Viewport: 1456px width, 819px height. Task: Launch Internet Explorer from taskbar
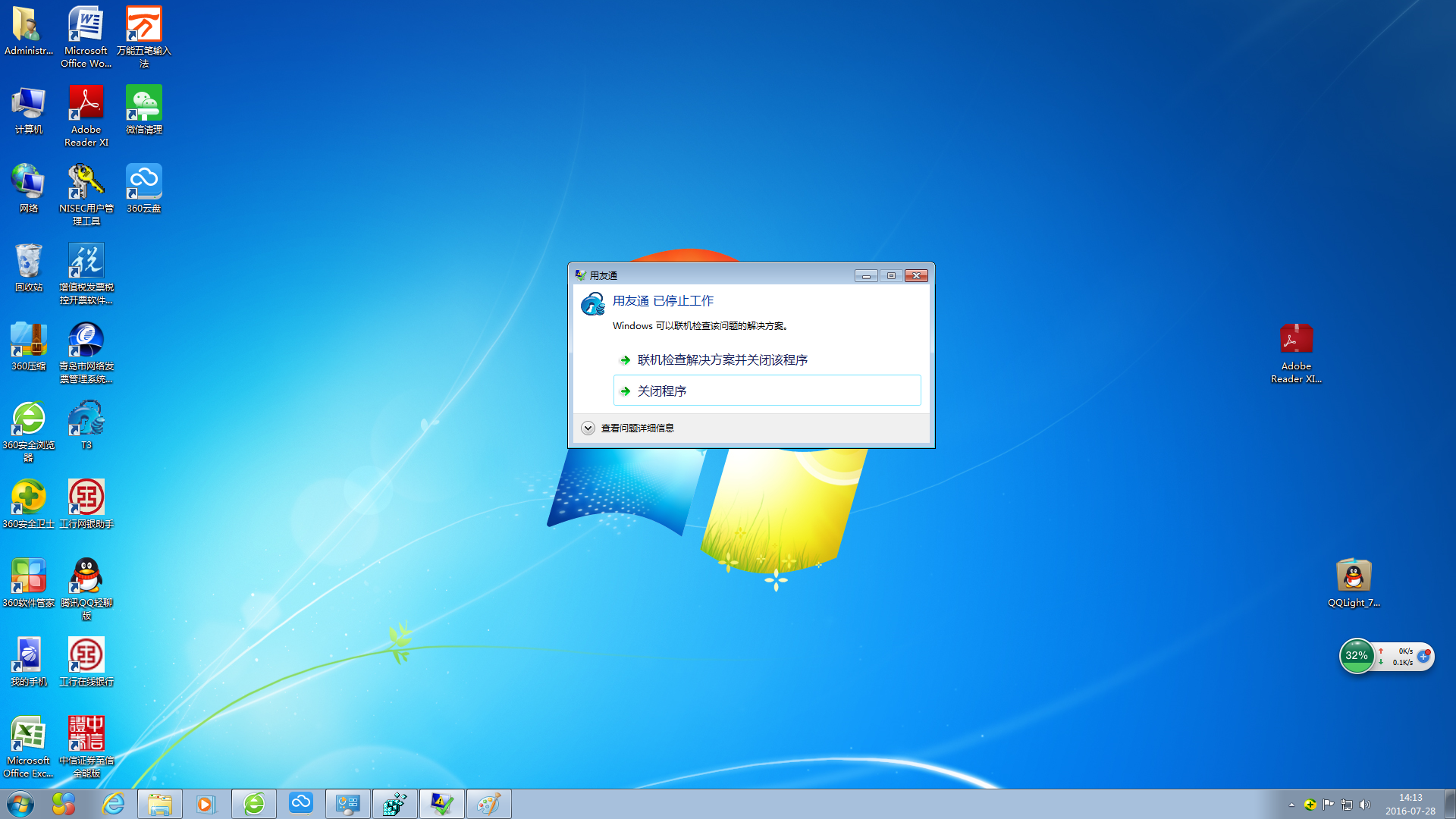111,804
